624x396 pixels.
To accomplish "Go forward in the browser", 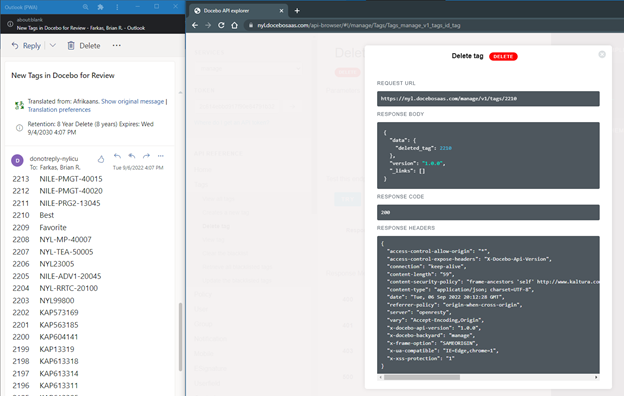I will click(x=208, y=25).
